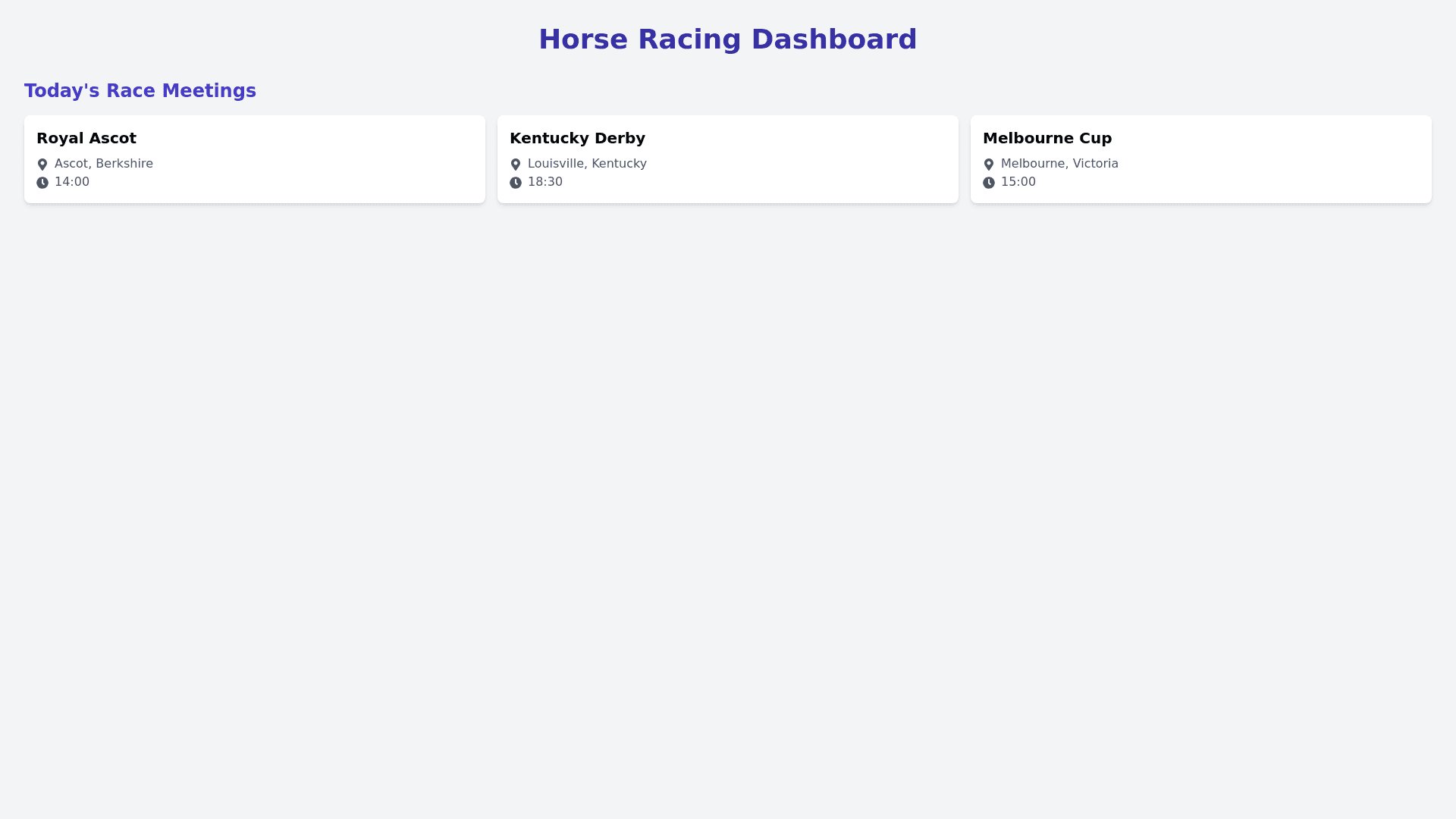Click the clock icon beside 14:00
The image size is (1456, 819).
(x=42, y=183)
